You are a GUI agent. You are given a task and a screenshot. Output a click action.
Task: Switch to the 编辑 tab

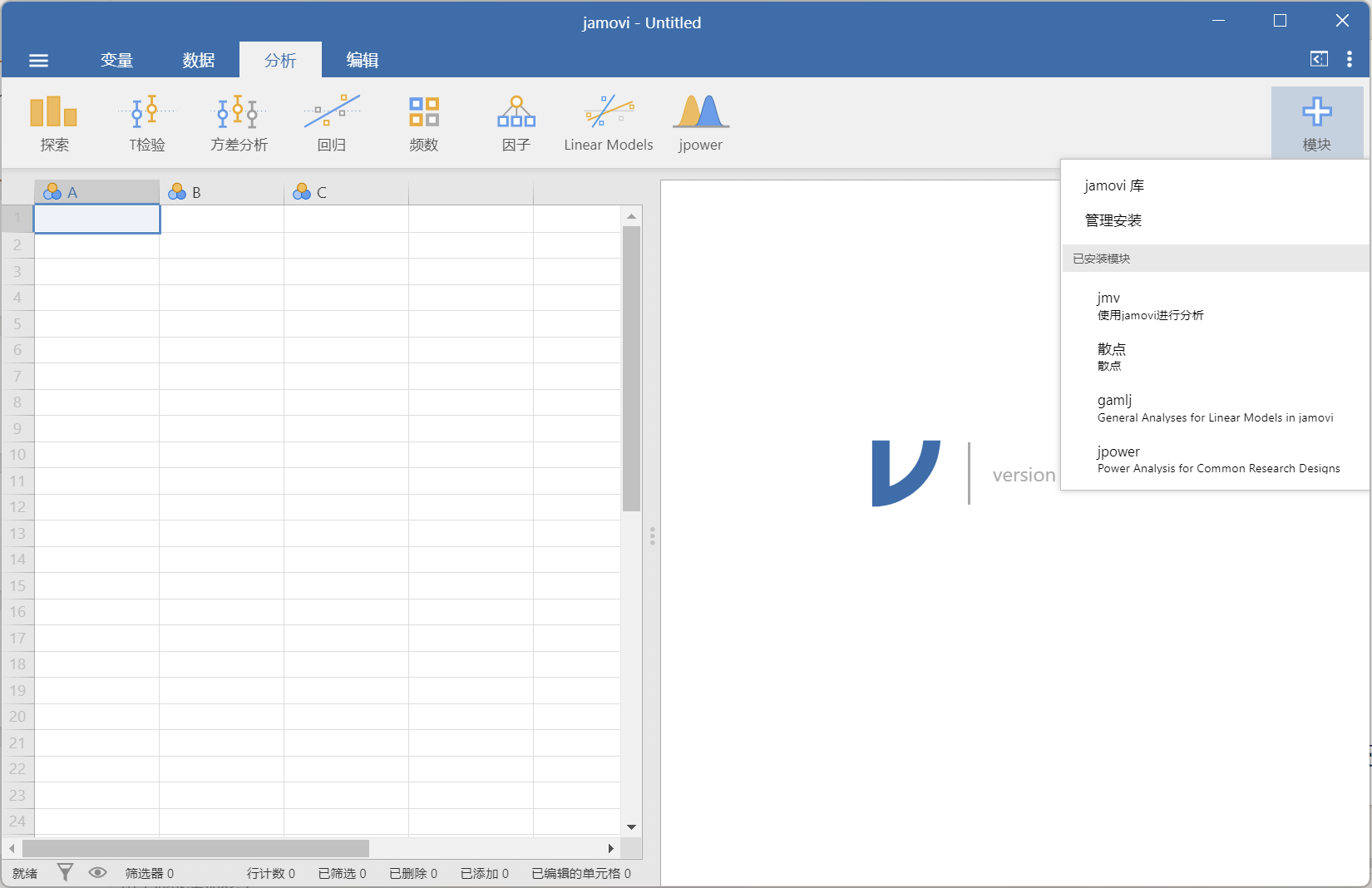pos(363,60)
